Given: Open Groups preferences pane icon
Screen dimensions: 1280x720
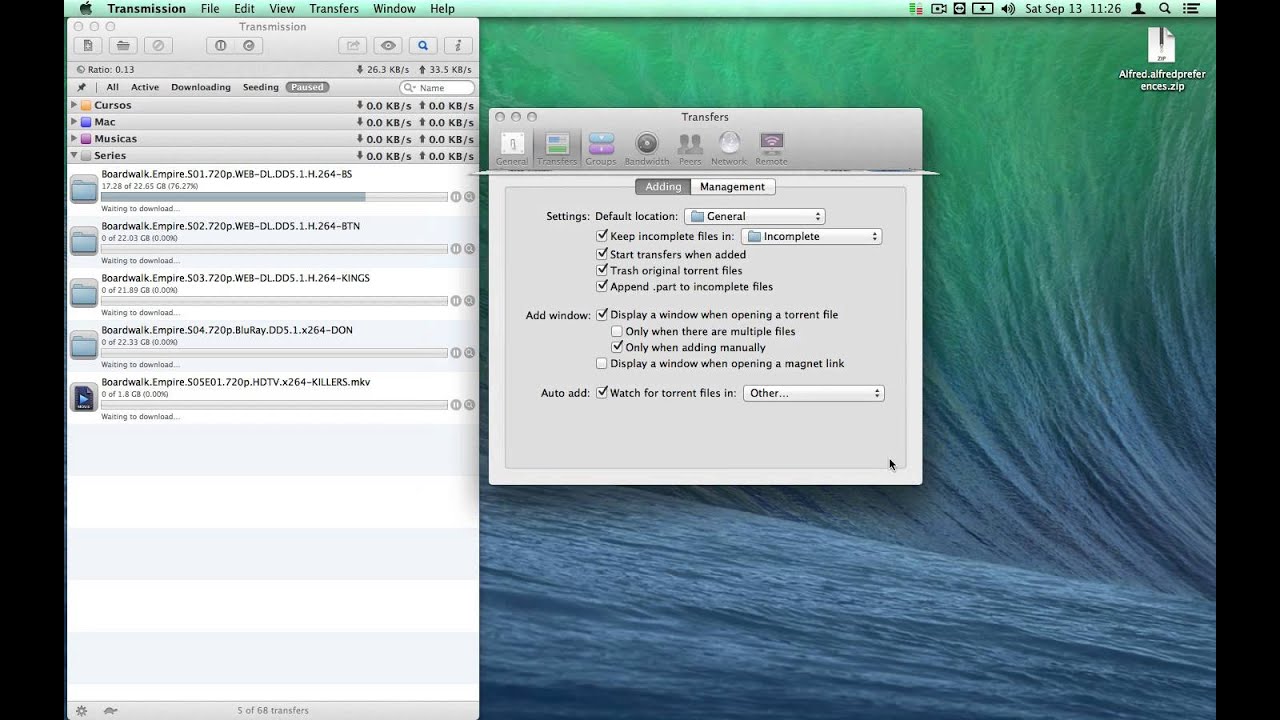Looking at the screenshot, I should 601,148.
